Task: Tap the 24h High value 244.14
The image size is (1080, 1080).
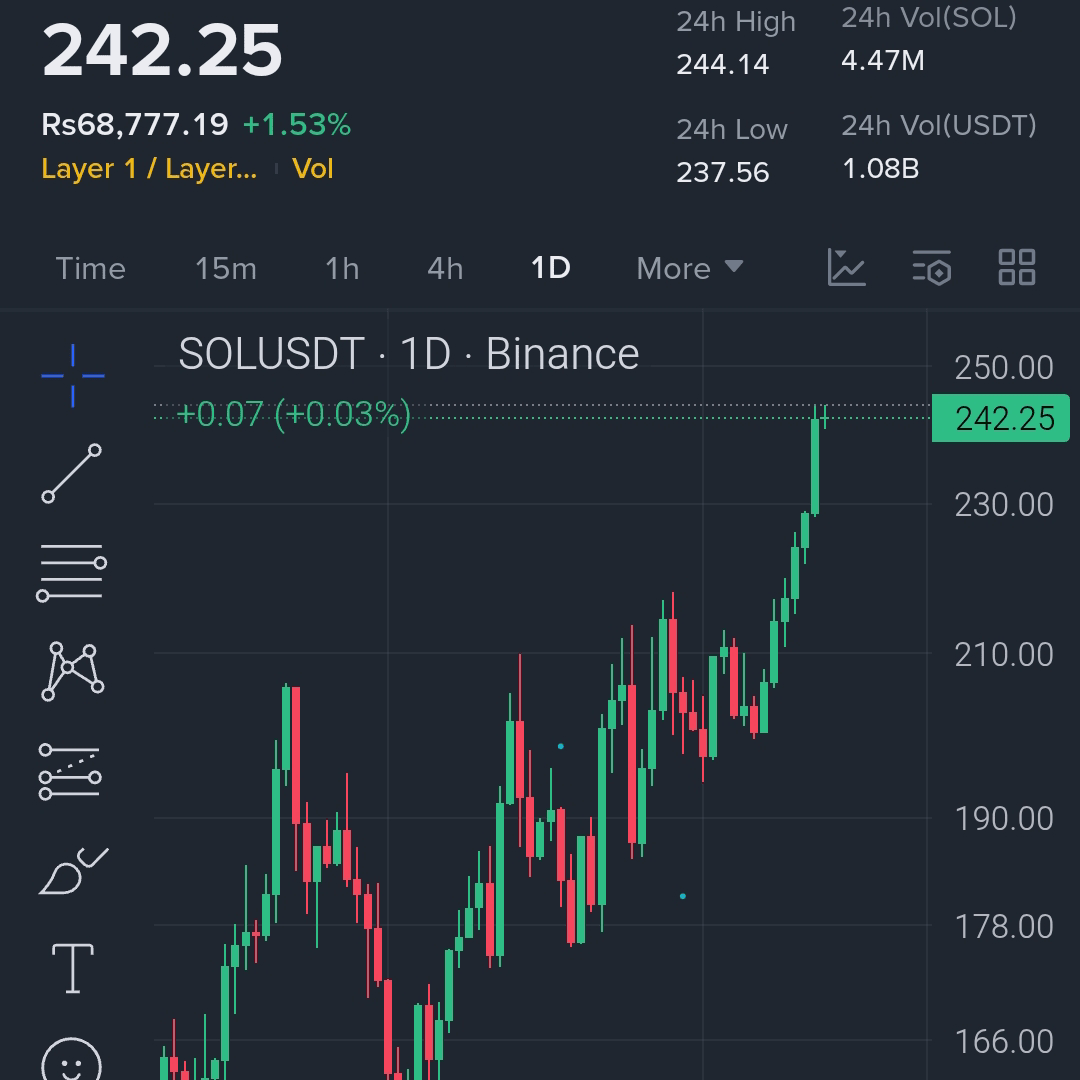Action: (723, 65)
